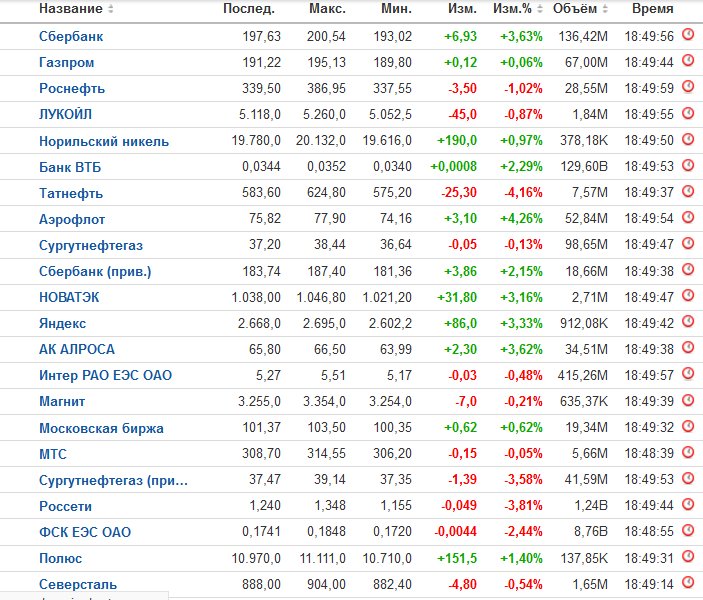This screenshot has height=600, width=703.
Task: Click the clock icon in Северсталь row
Action: 688,582
